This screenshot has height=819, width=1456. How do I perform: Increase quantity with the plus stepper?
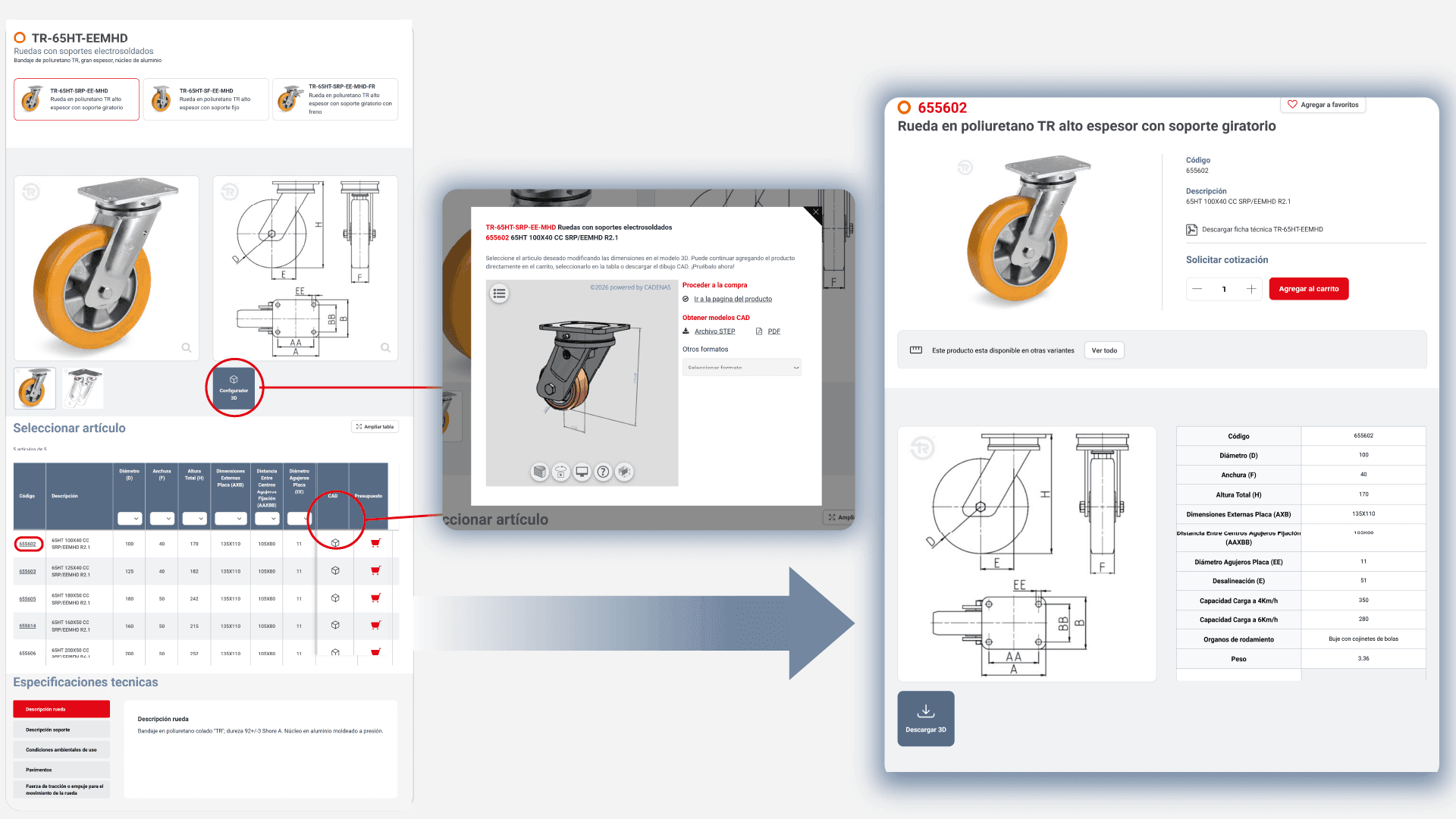pos(1251,289)
